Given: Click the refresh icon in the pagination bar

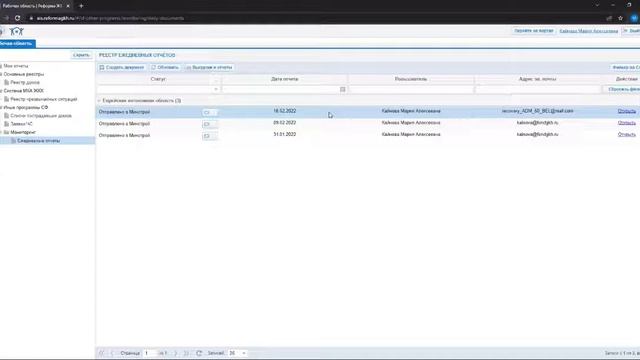Looking at the screenshot, I should [199, 353].
